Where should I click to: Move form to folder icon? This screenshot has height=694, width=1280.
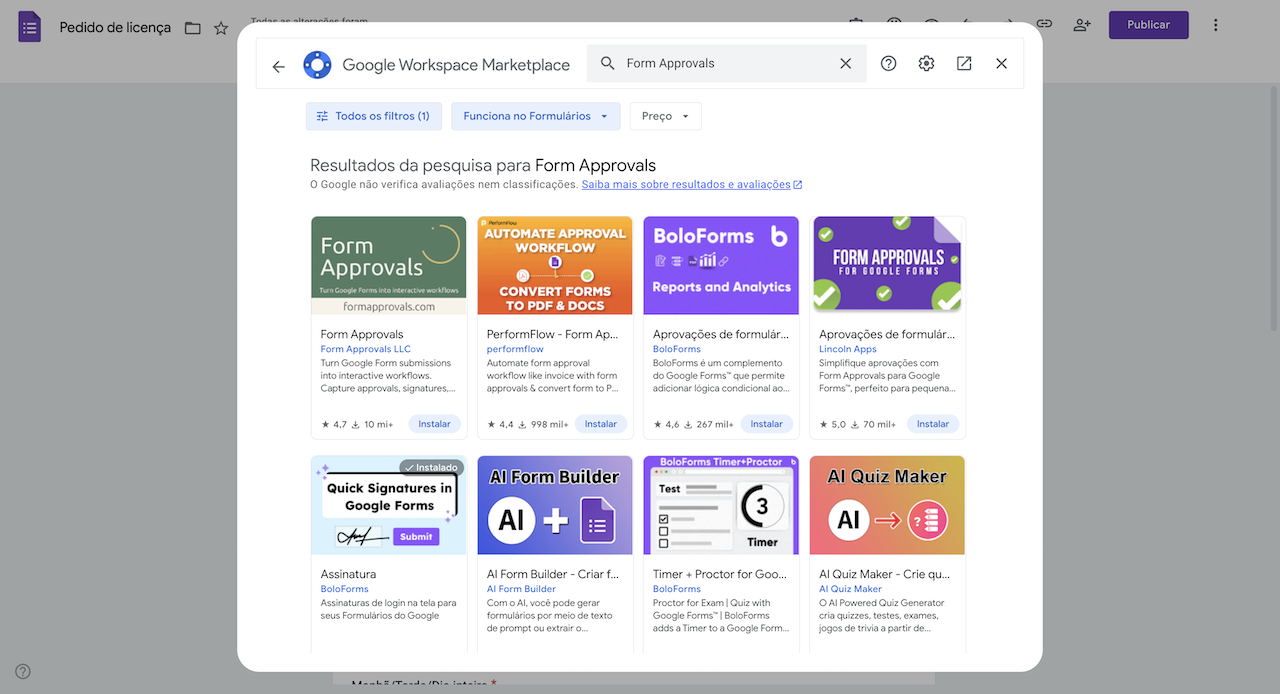coord(193,28)
